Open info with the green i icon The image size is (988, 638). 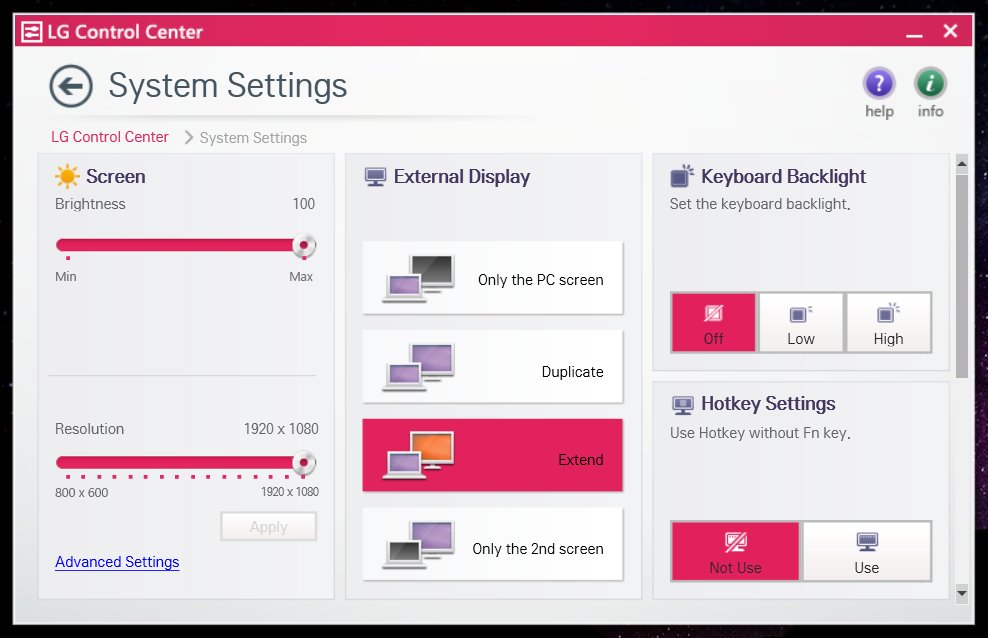tap(930, 83)
